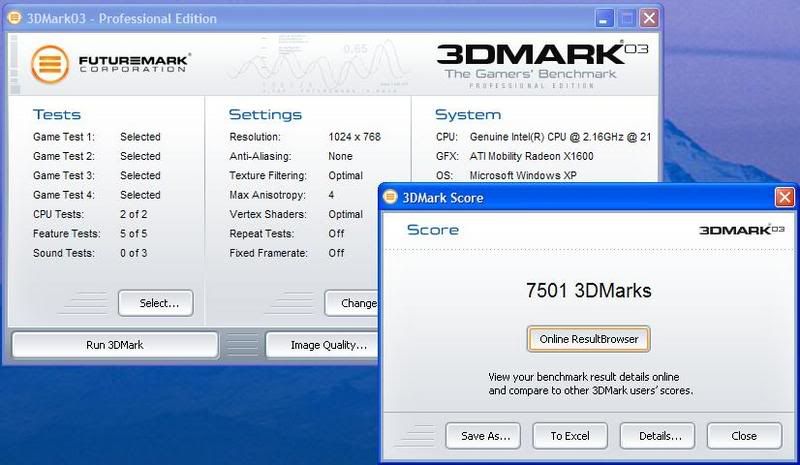Click the Sound Tests value 0 of 3
The image size is (800, 465).
pos(134,253)
